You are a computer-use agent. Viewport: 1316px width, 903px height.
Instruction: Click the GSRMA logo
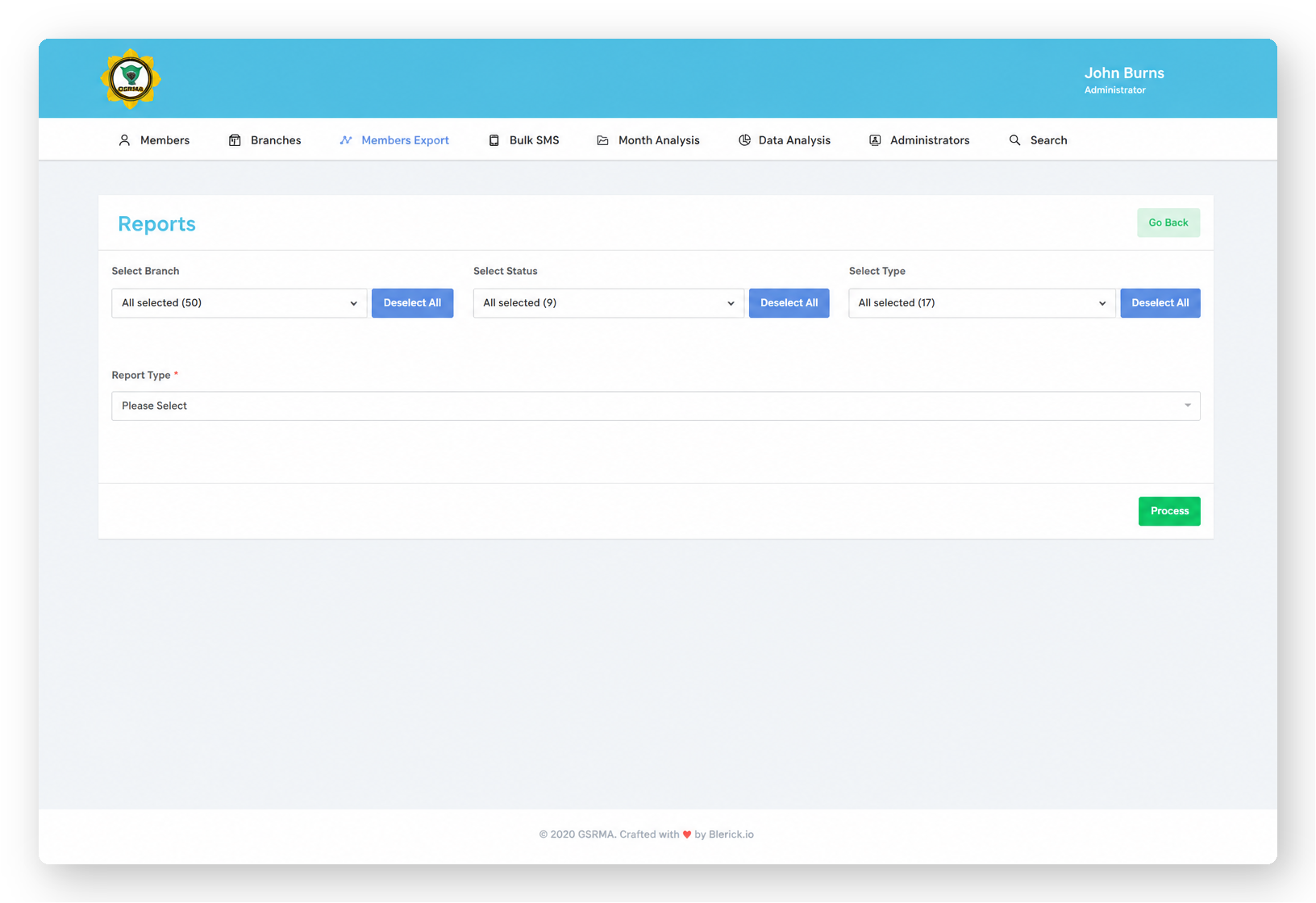[131, 79]
